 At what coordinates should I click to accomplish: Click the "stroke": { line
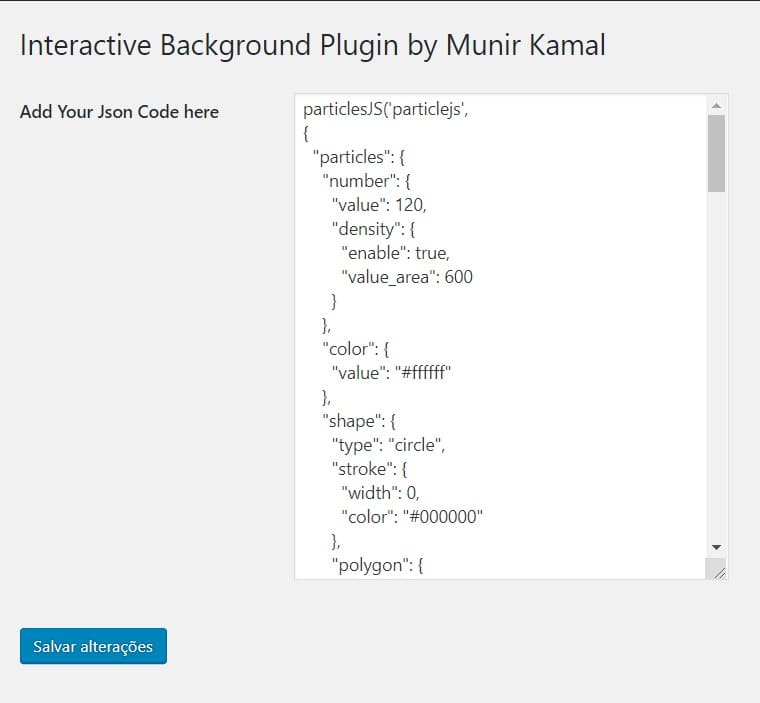369,469
